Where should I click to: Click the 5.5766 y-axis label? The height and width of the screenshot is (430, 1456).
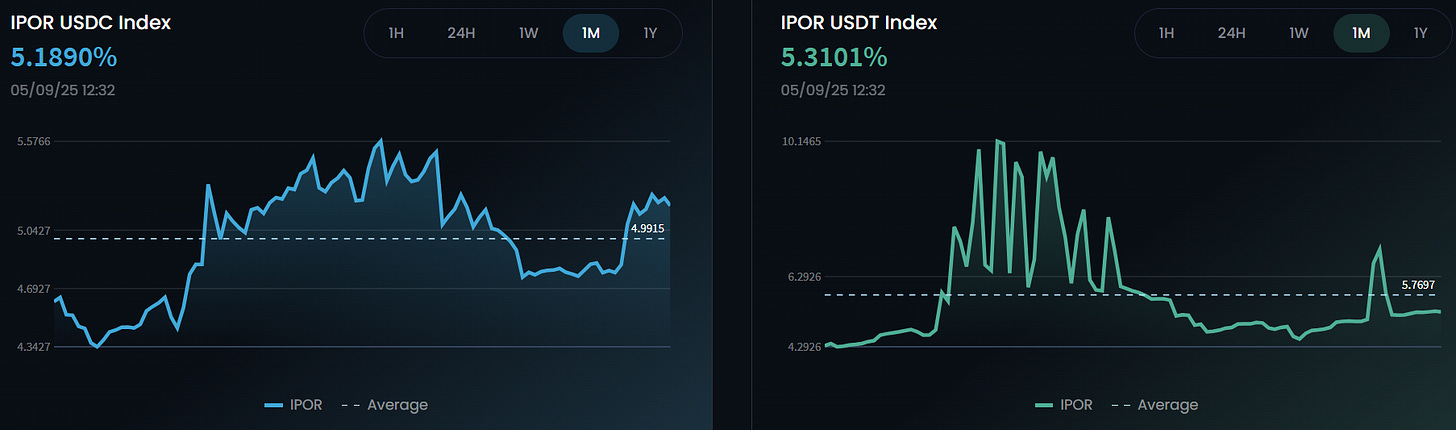point(35,142)
